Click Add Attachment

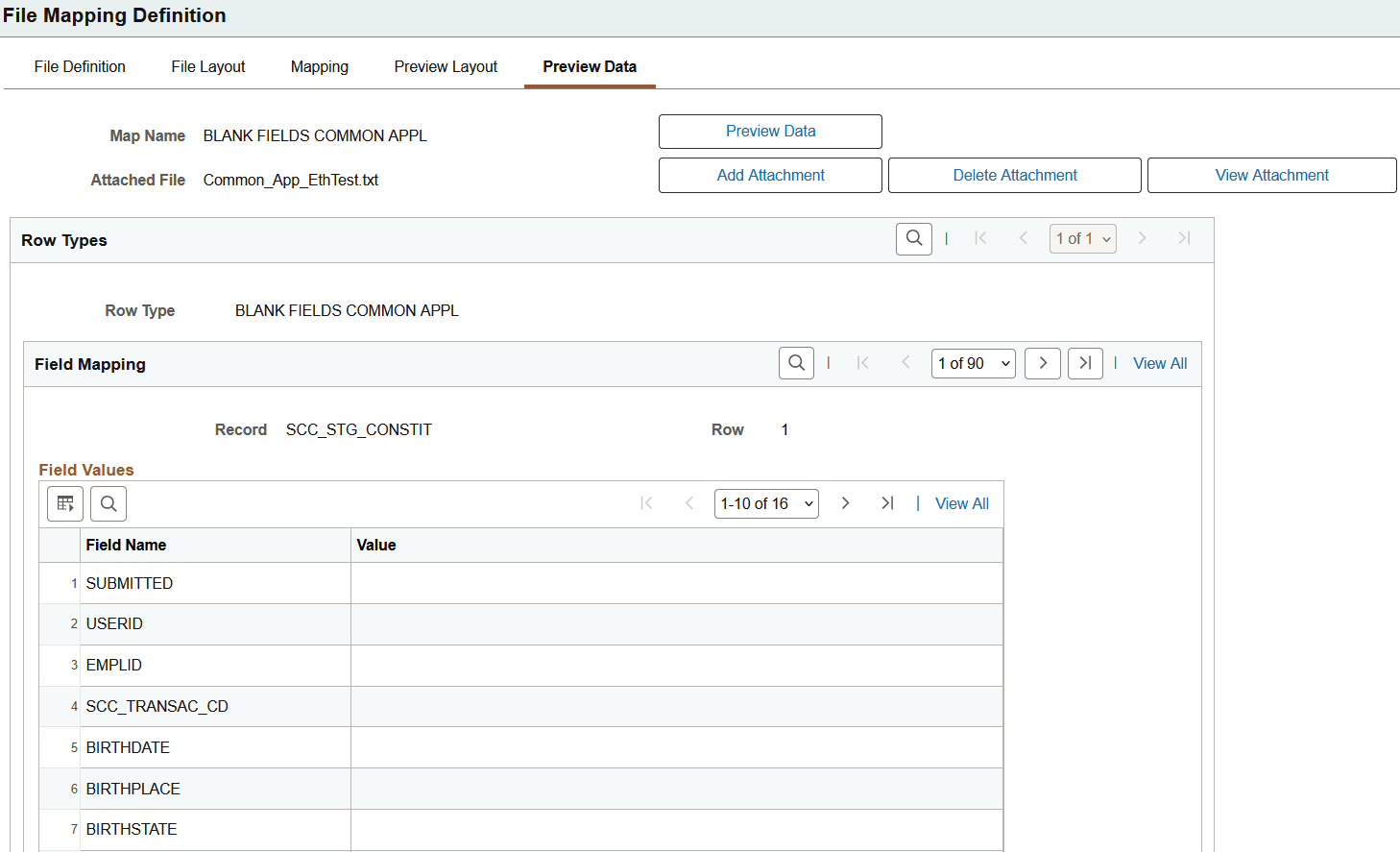pyautogui.click(x=770, y=175)
